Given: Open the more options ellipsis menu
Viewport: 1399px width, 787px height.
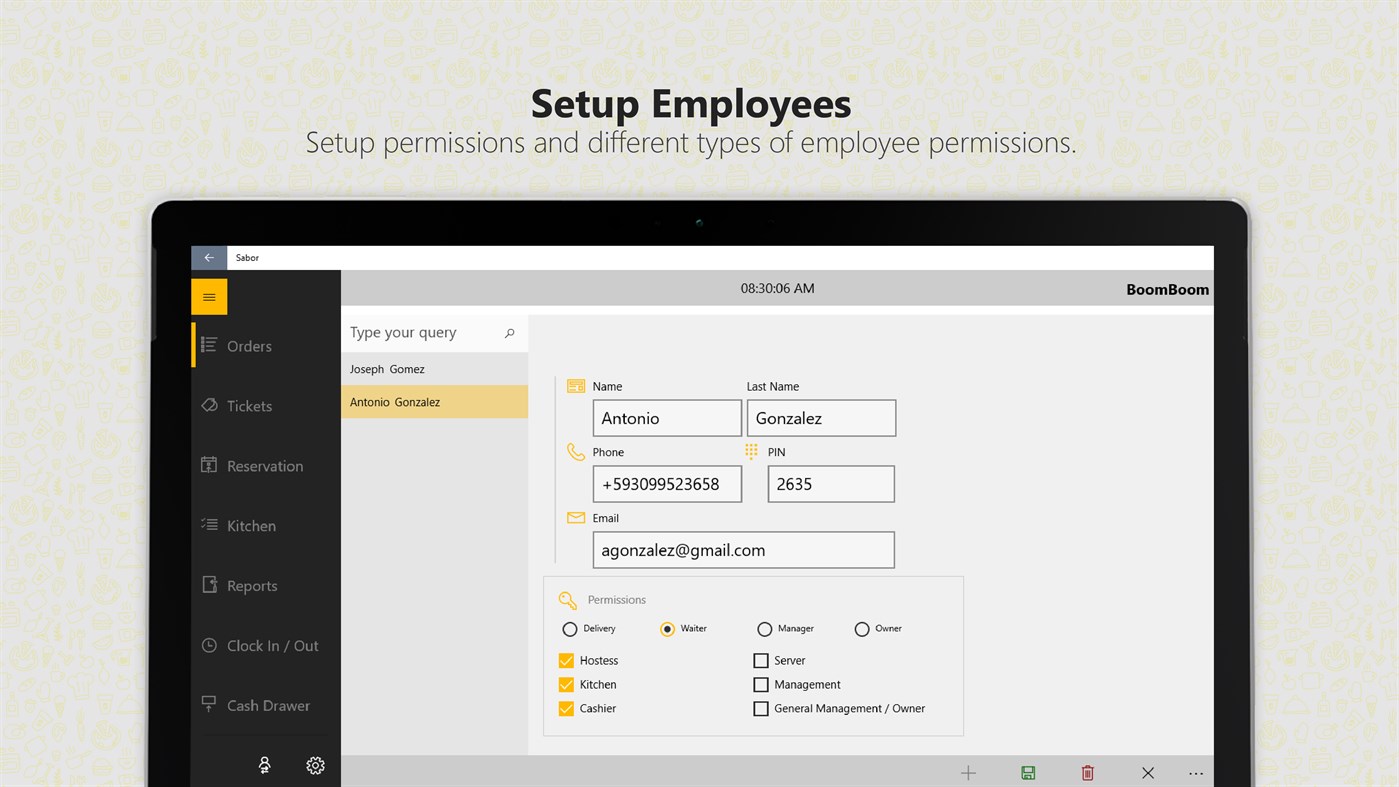Looking at the screenshot, I should pyautogui.click(x=1195, y=772).
